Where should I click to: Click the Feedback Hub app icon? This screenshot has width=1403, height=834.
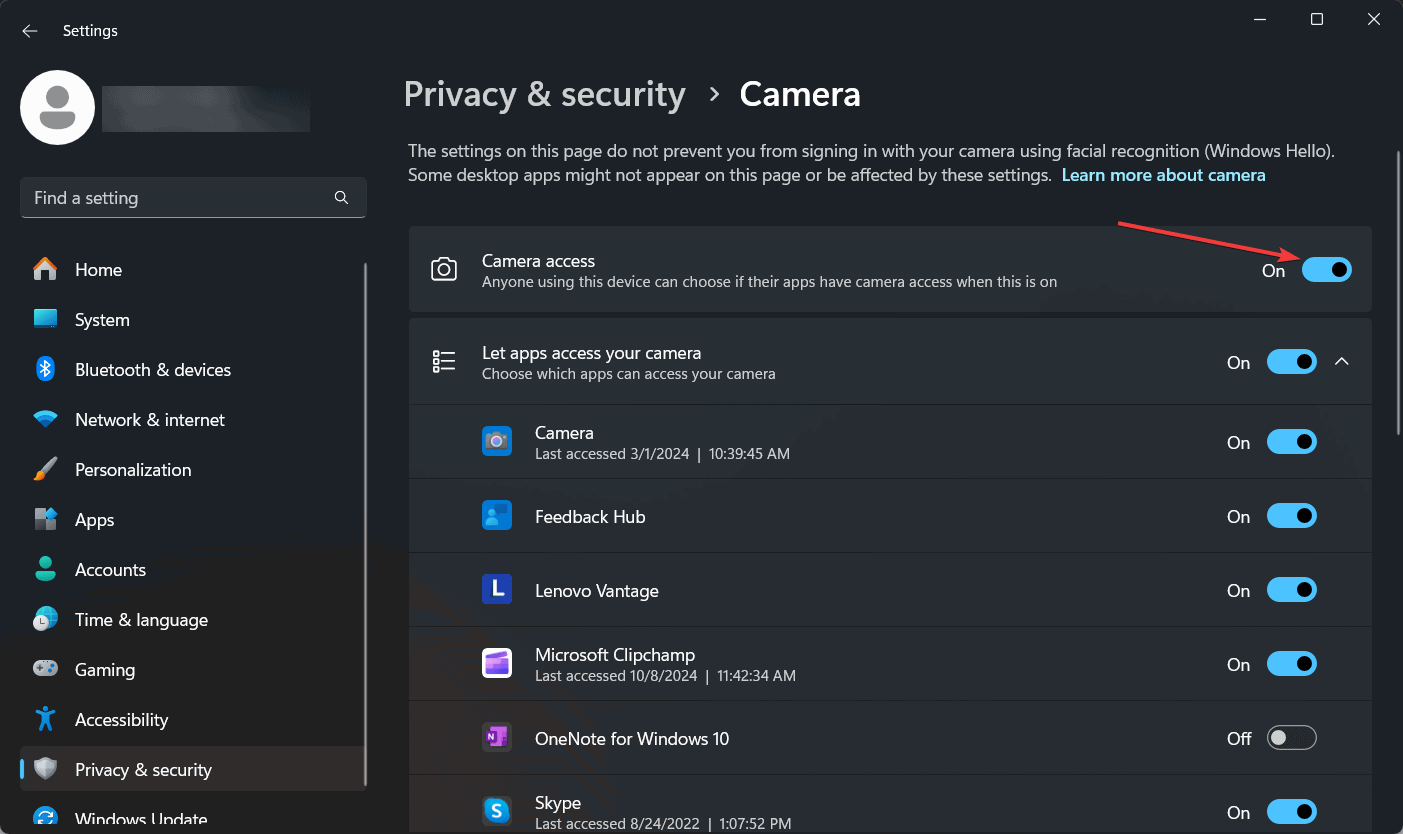coord(497,516)
